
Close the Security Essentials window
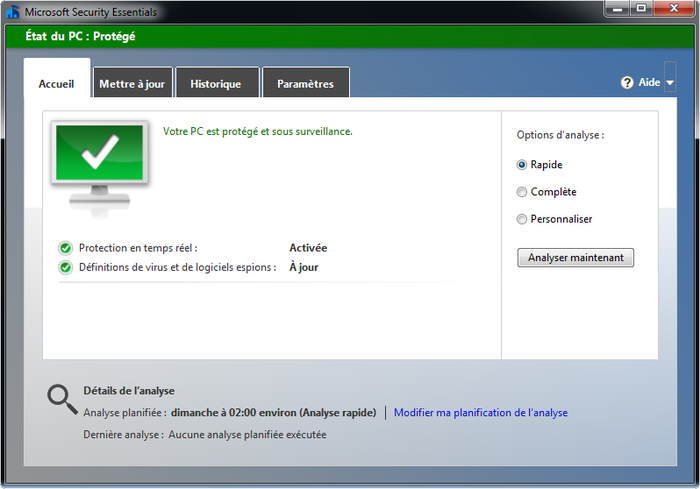674,8
